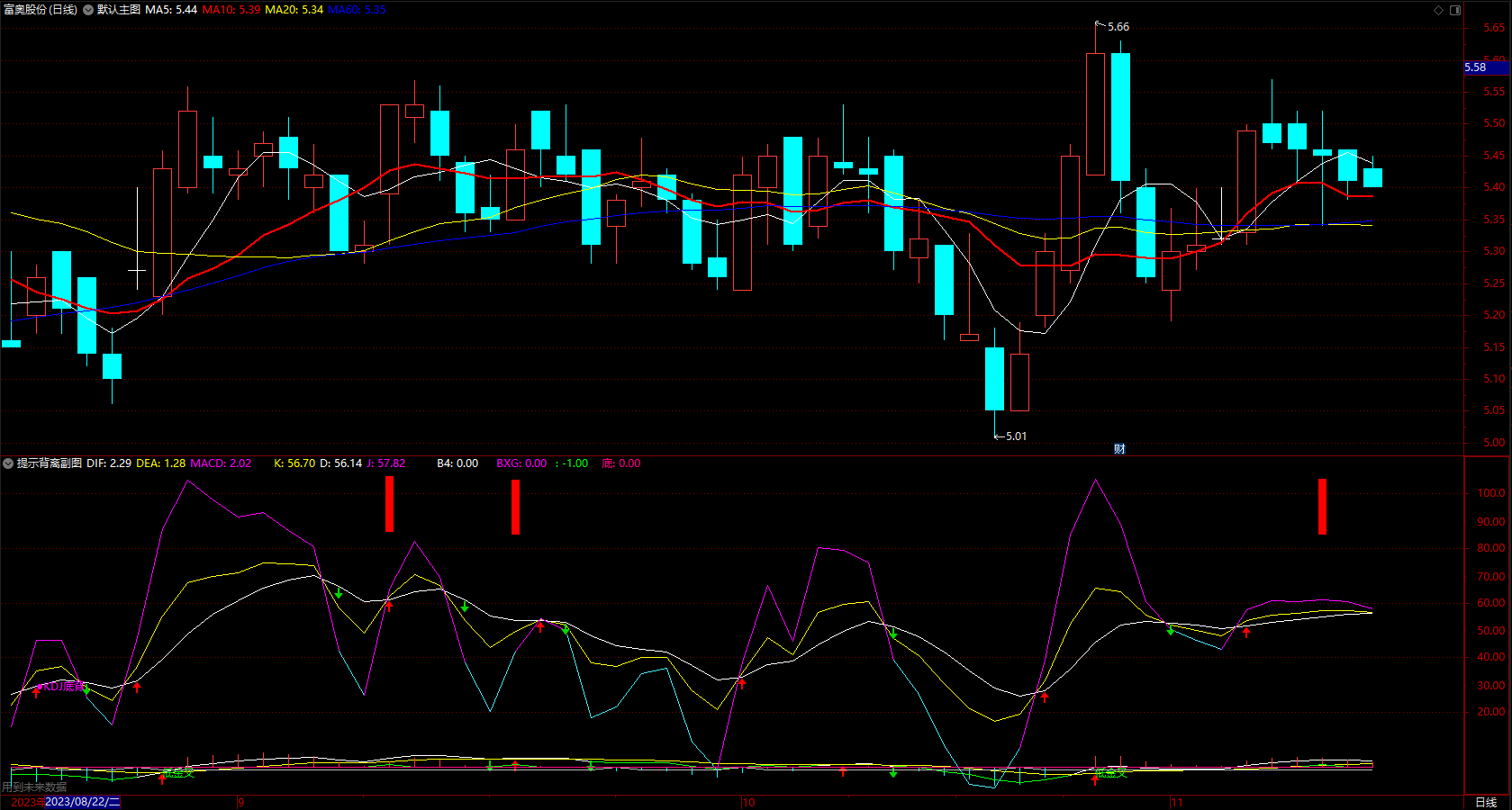Click the 底: 0.00 readout
The image size is (1512, 810).
point(621,463)
